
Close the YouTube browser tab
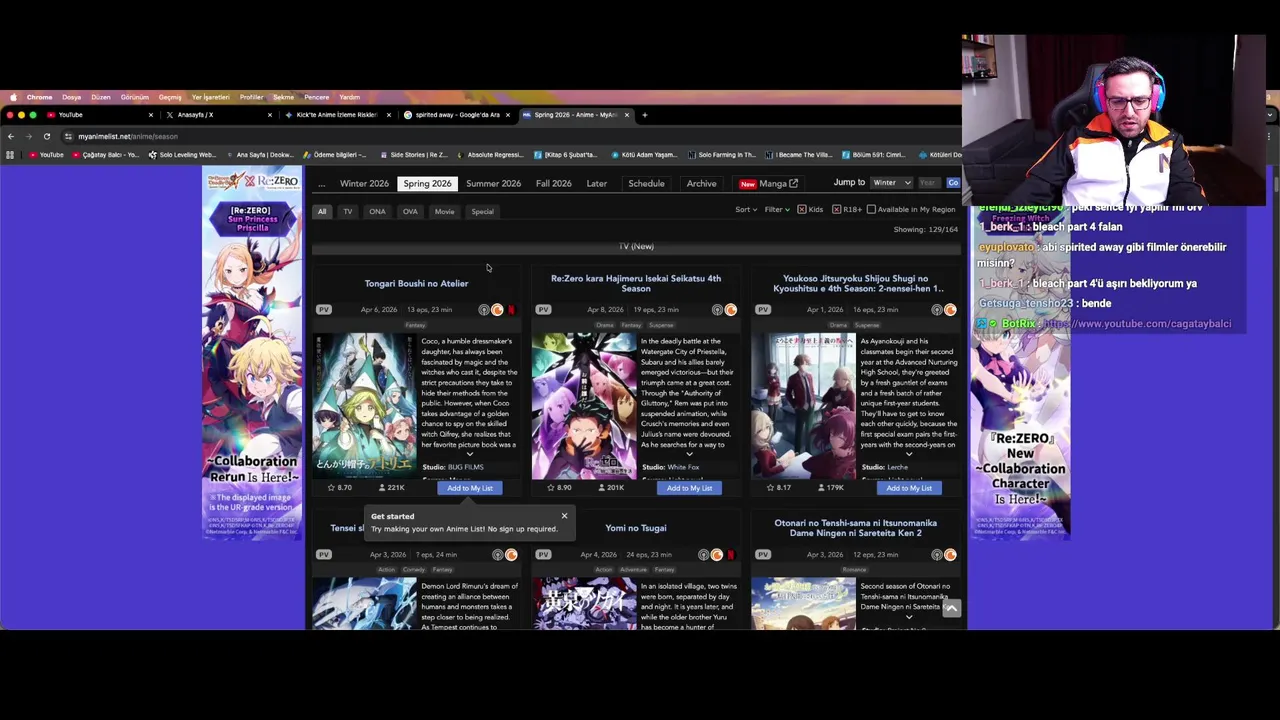150,115
